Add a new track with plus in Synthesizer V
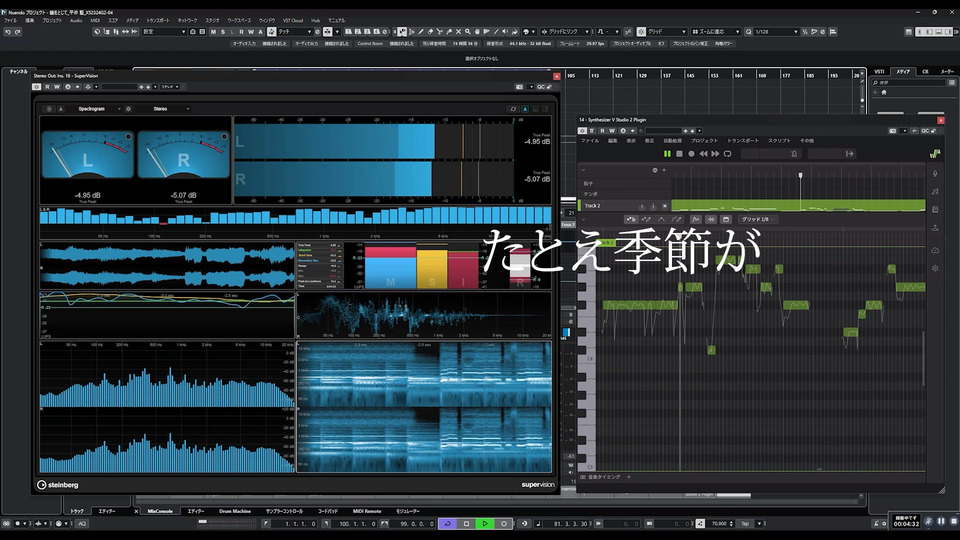The height and width of the screenshot is (540, 960). pyautogui.click(x=664, y=170)
